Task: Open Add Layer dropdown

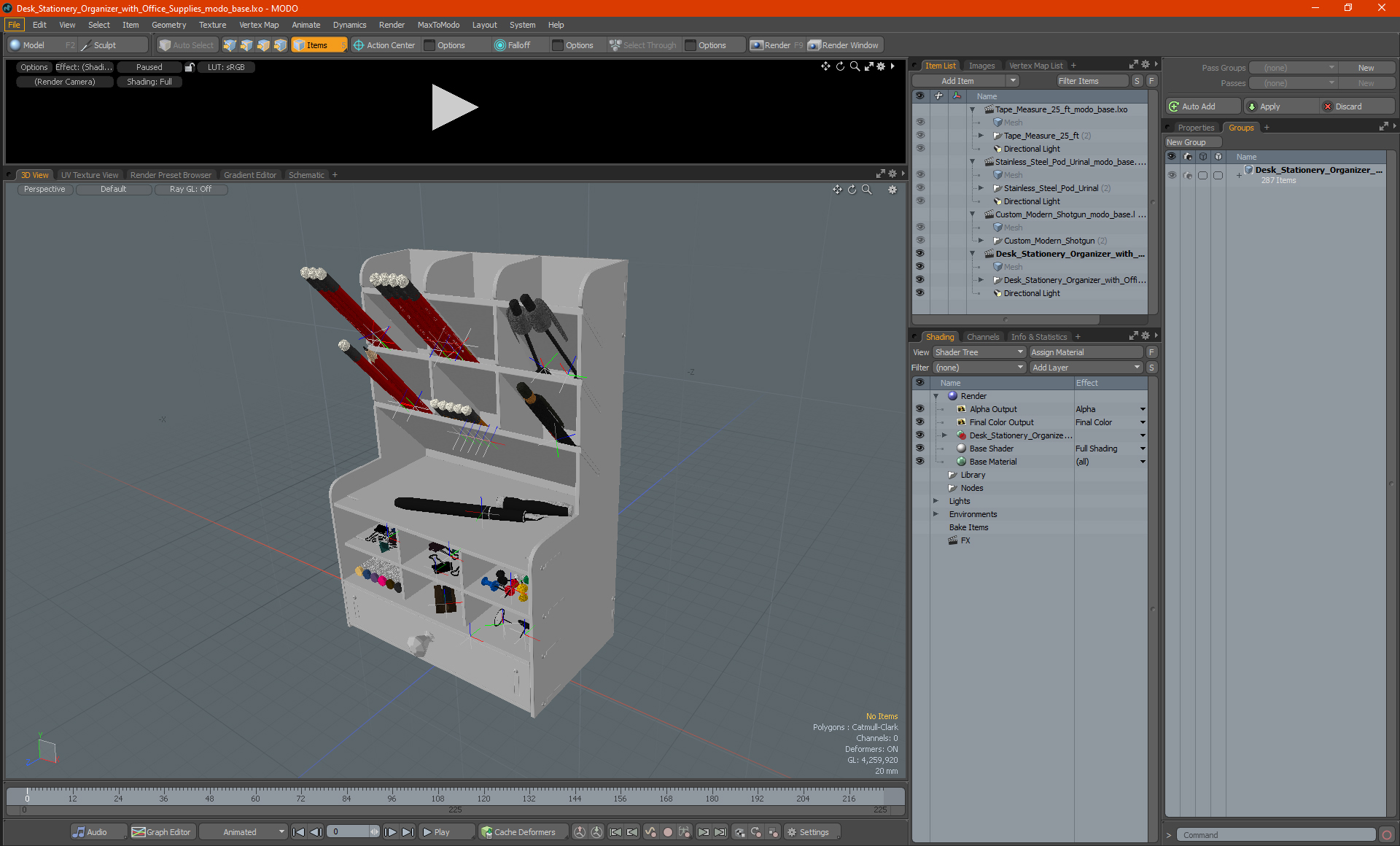Action: click(1086, 368)
